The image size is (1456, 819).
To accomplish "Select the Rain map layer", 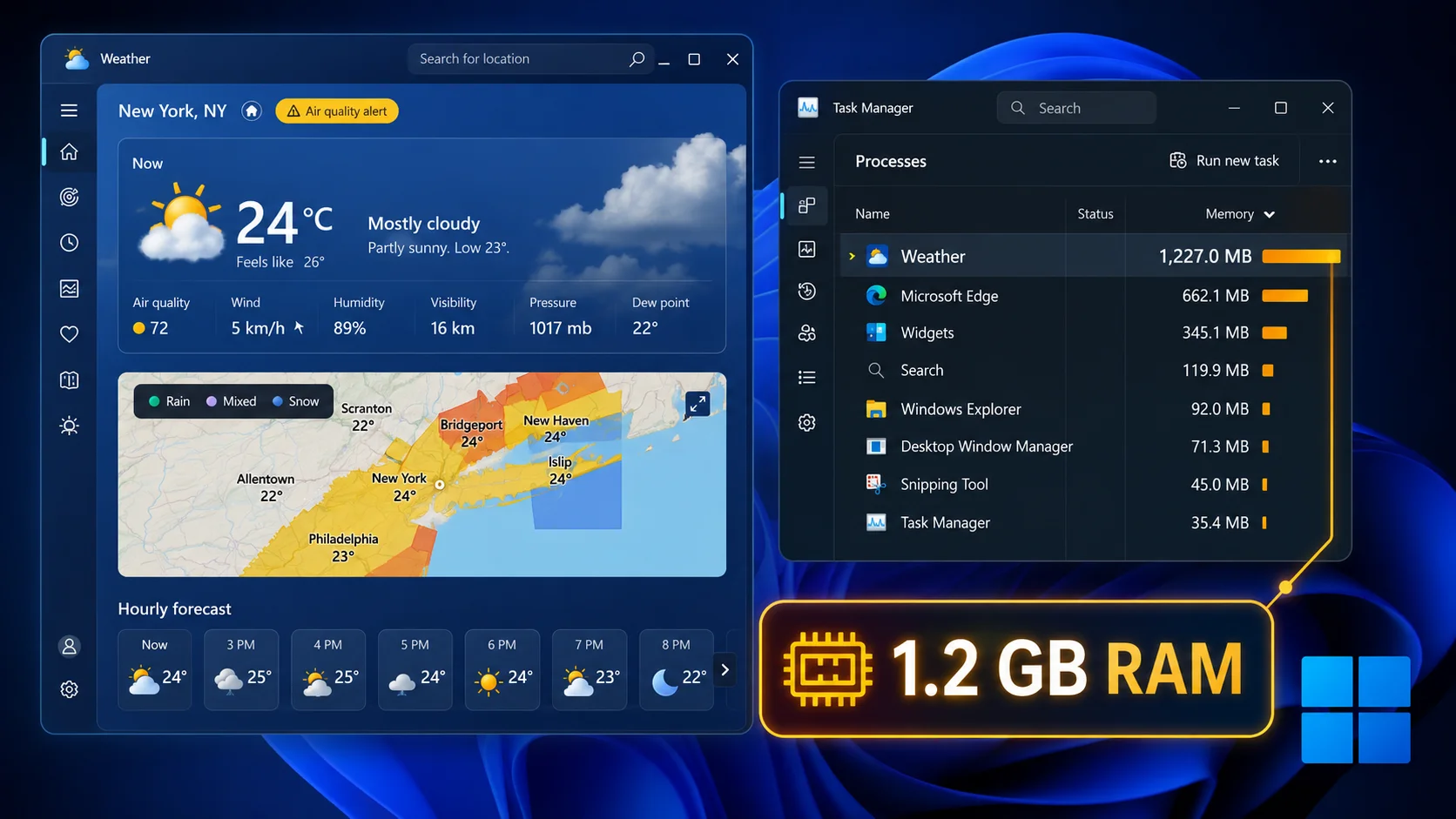I will tap(169, 401).
